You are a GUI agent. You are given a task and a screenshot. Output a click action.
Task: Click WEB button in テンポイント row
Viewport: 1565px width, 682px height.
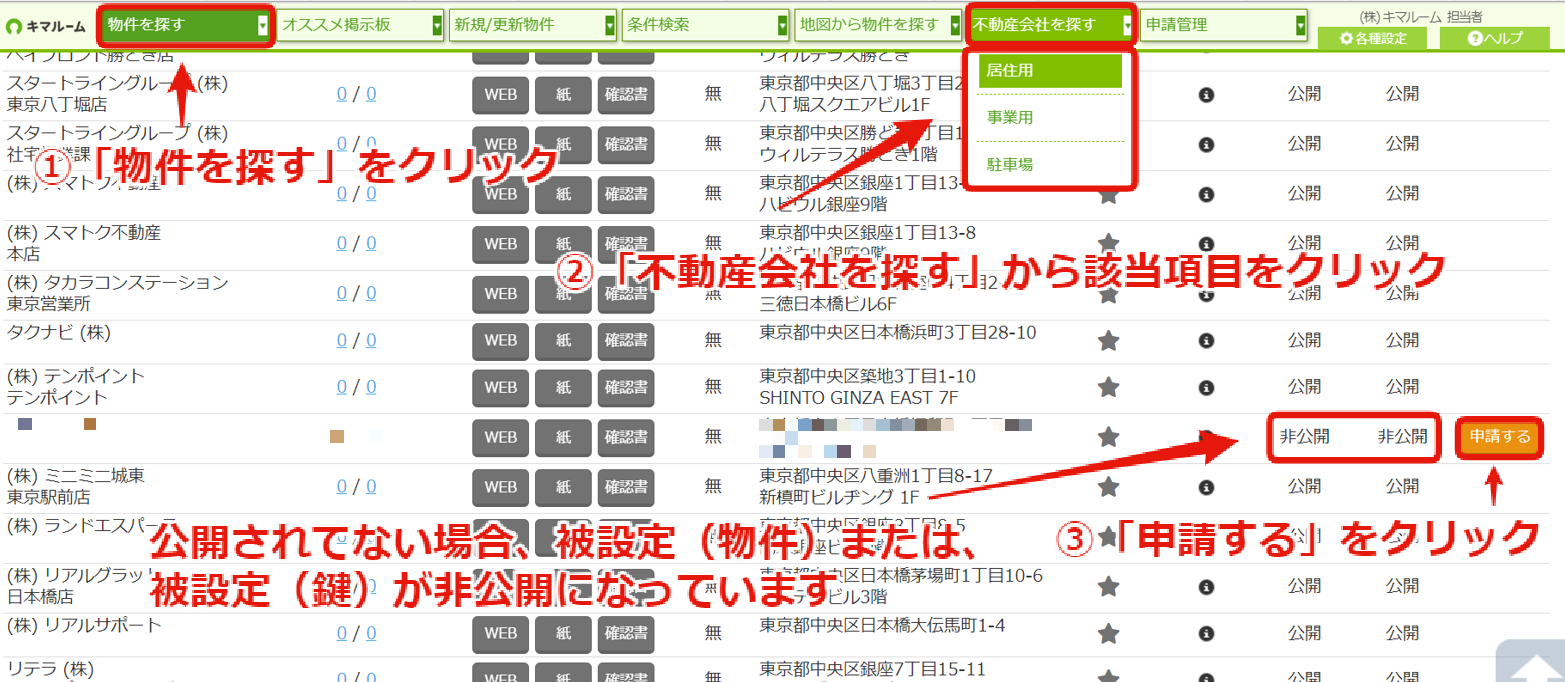coord(501,387)
